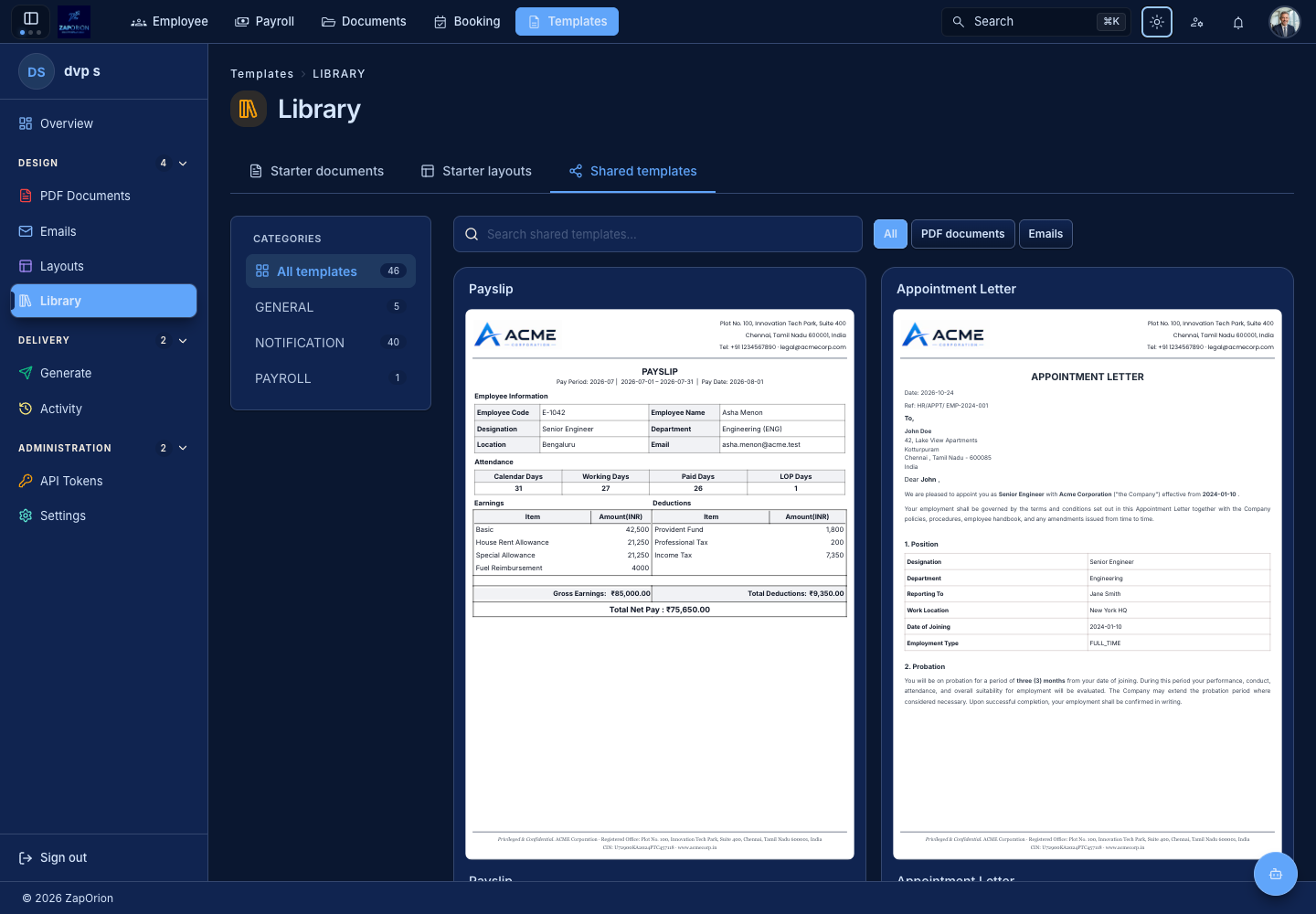Screen dimensions: 1316x914
Task: Open the Payslip template preview
Action: (x=660, y=584)
